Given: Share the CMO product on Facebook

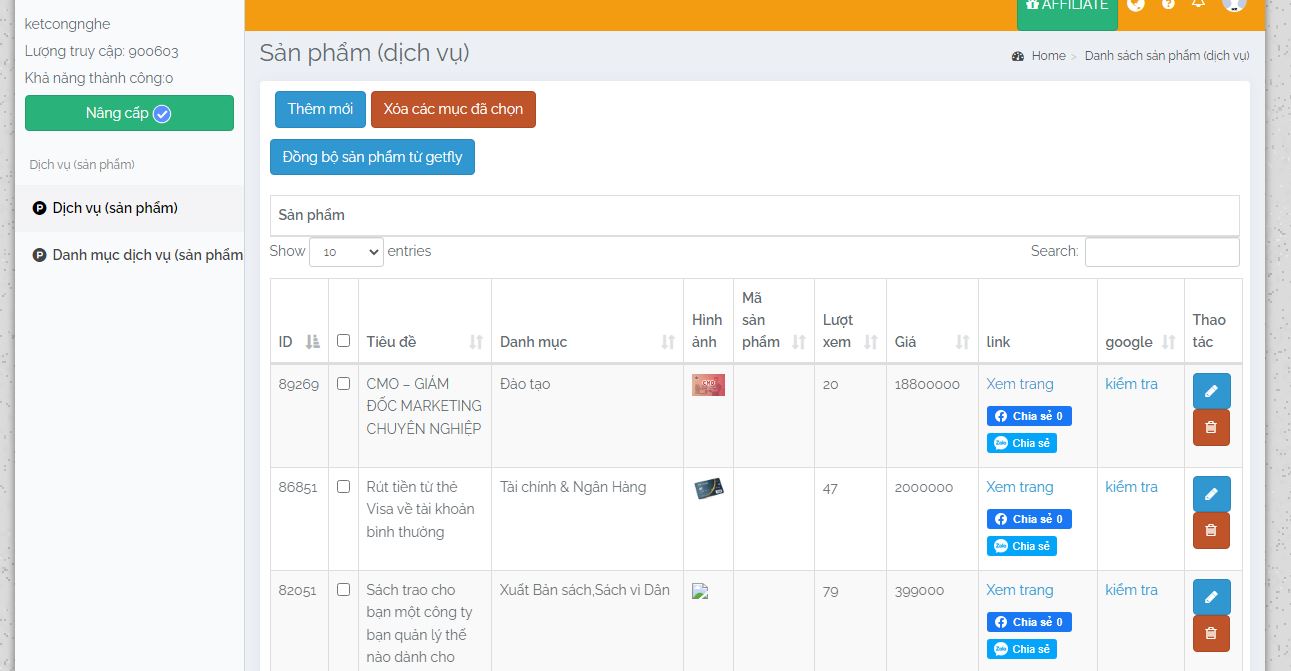Looking at the screenshot, I should pos(1029,416).
